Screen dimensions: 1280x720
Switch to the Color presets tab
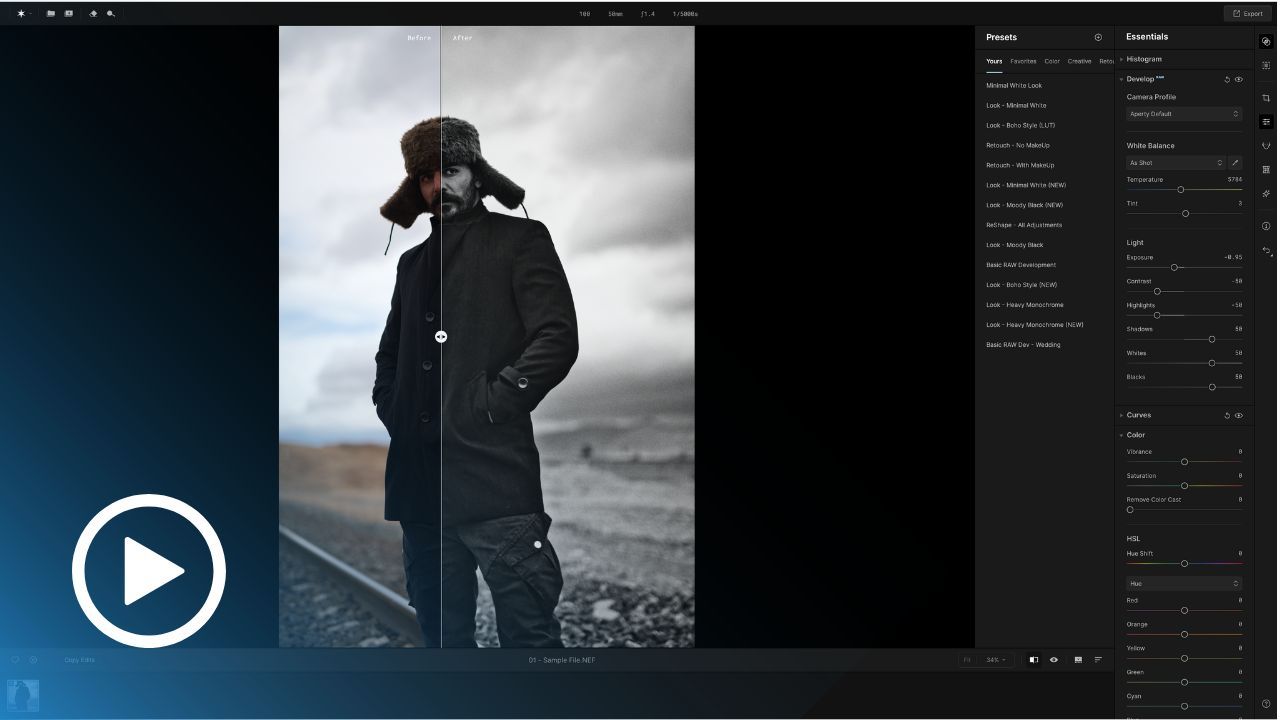tap(1052, 61)
